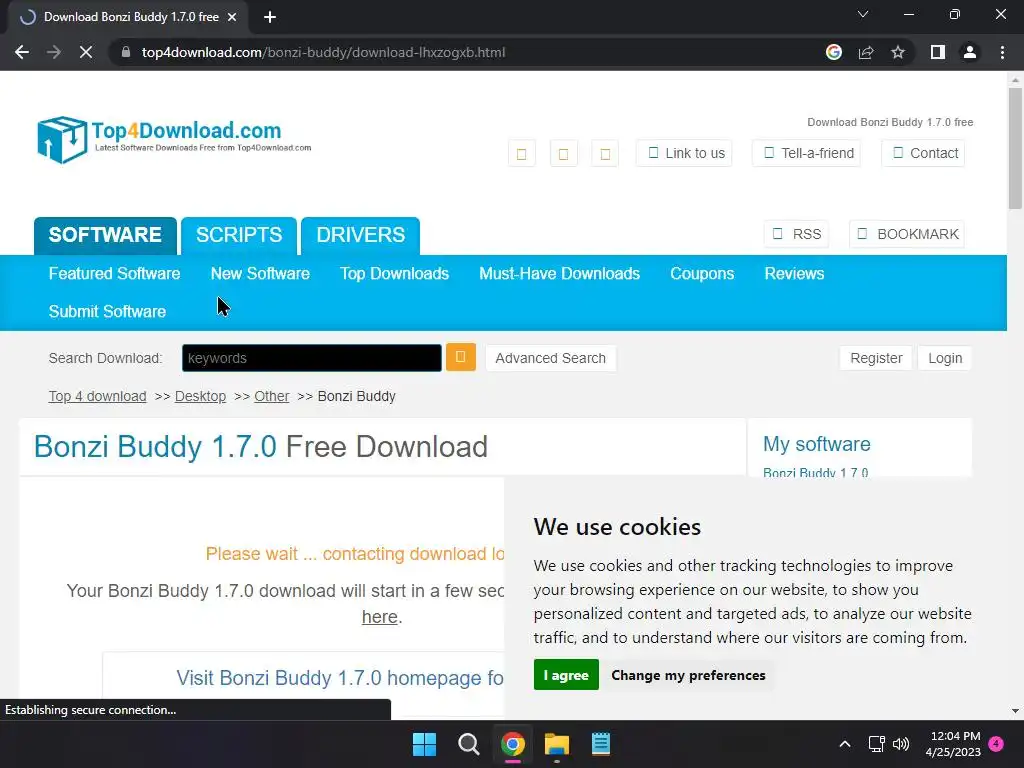Click the Bonzi Buddy 1.7.0 title link
The width and height of the screenshot is (1024, 768).
[x=155, y=447]
